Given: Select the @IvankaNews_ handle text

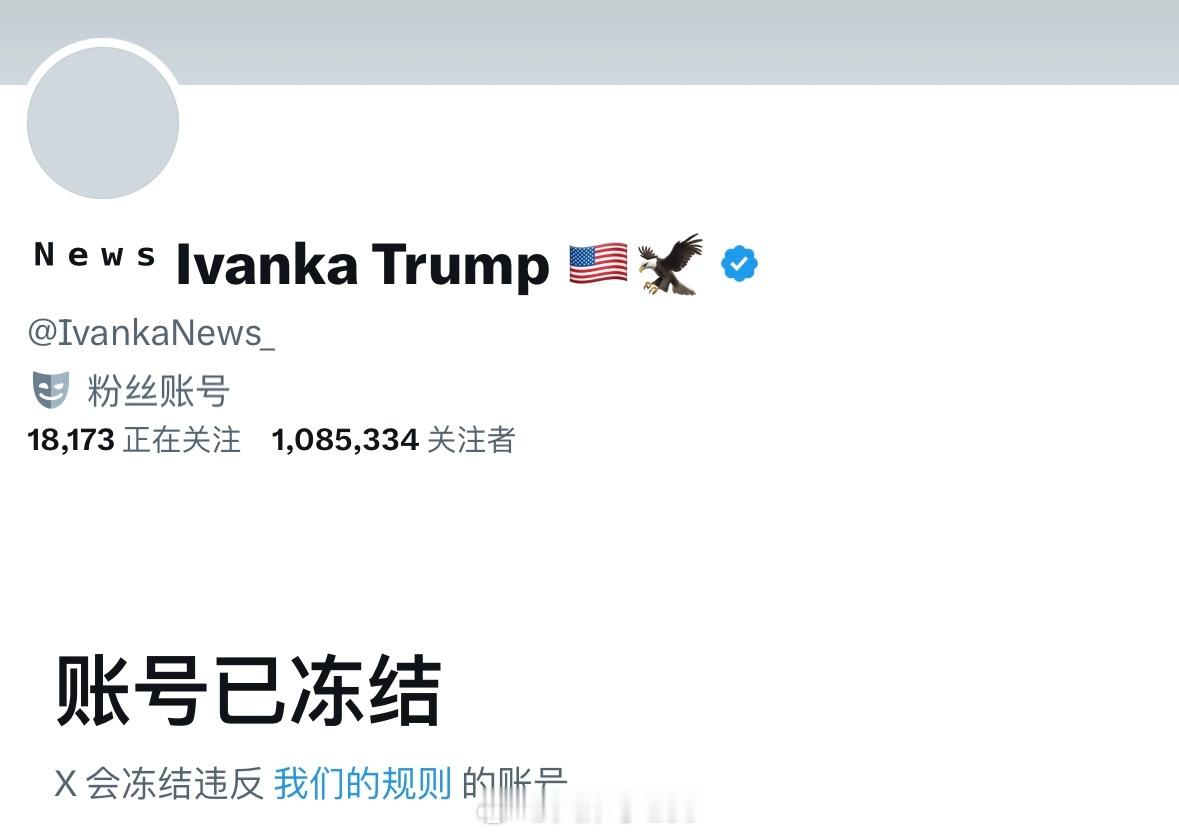Looking at the screenshot, I should tap(151, 333).
